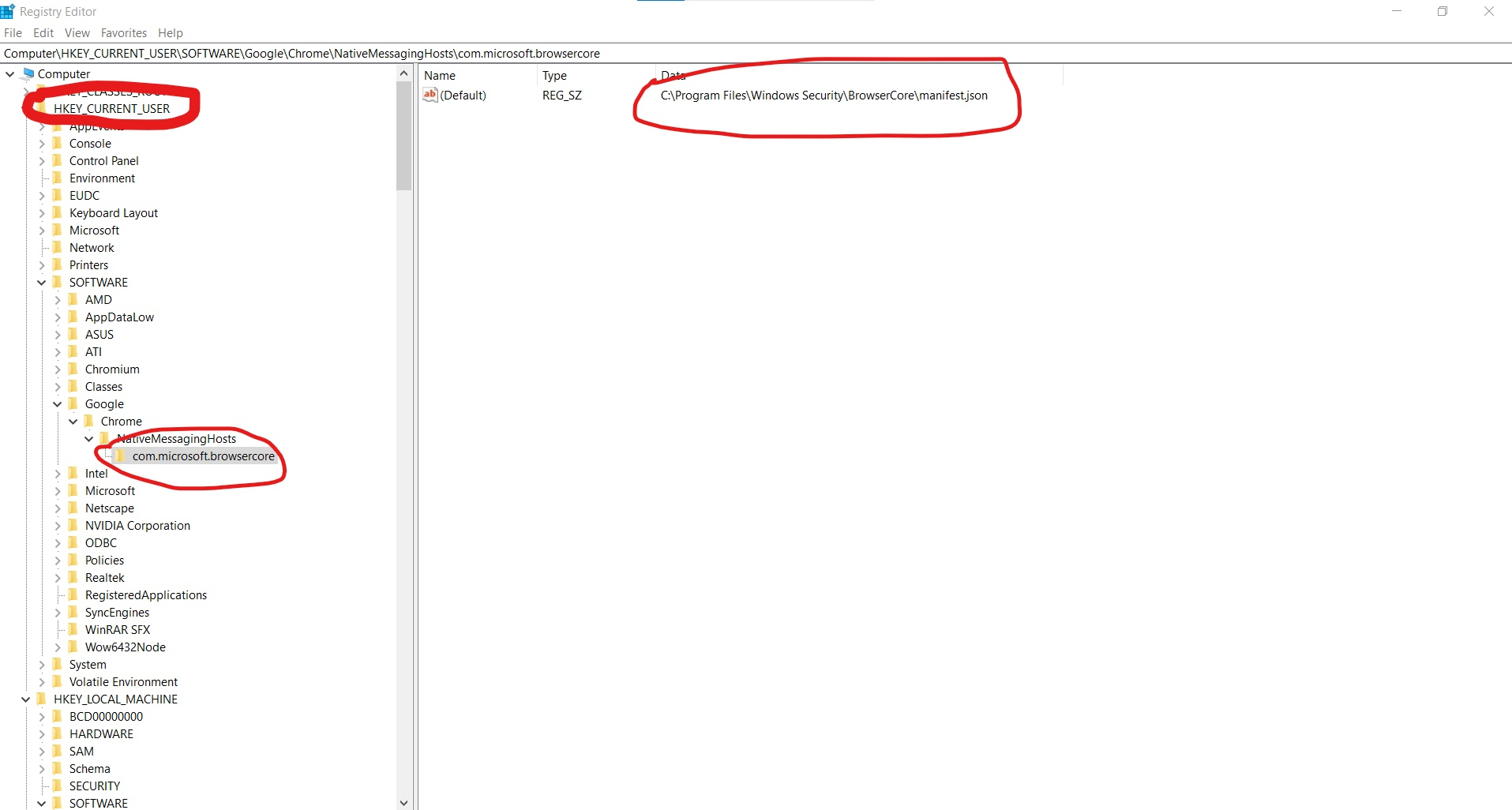The height and width of the screenshot is (810, 1512).
Task: Open the Help menu
Action: pyautogui.click(x=171, y=33)
